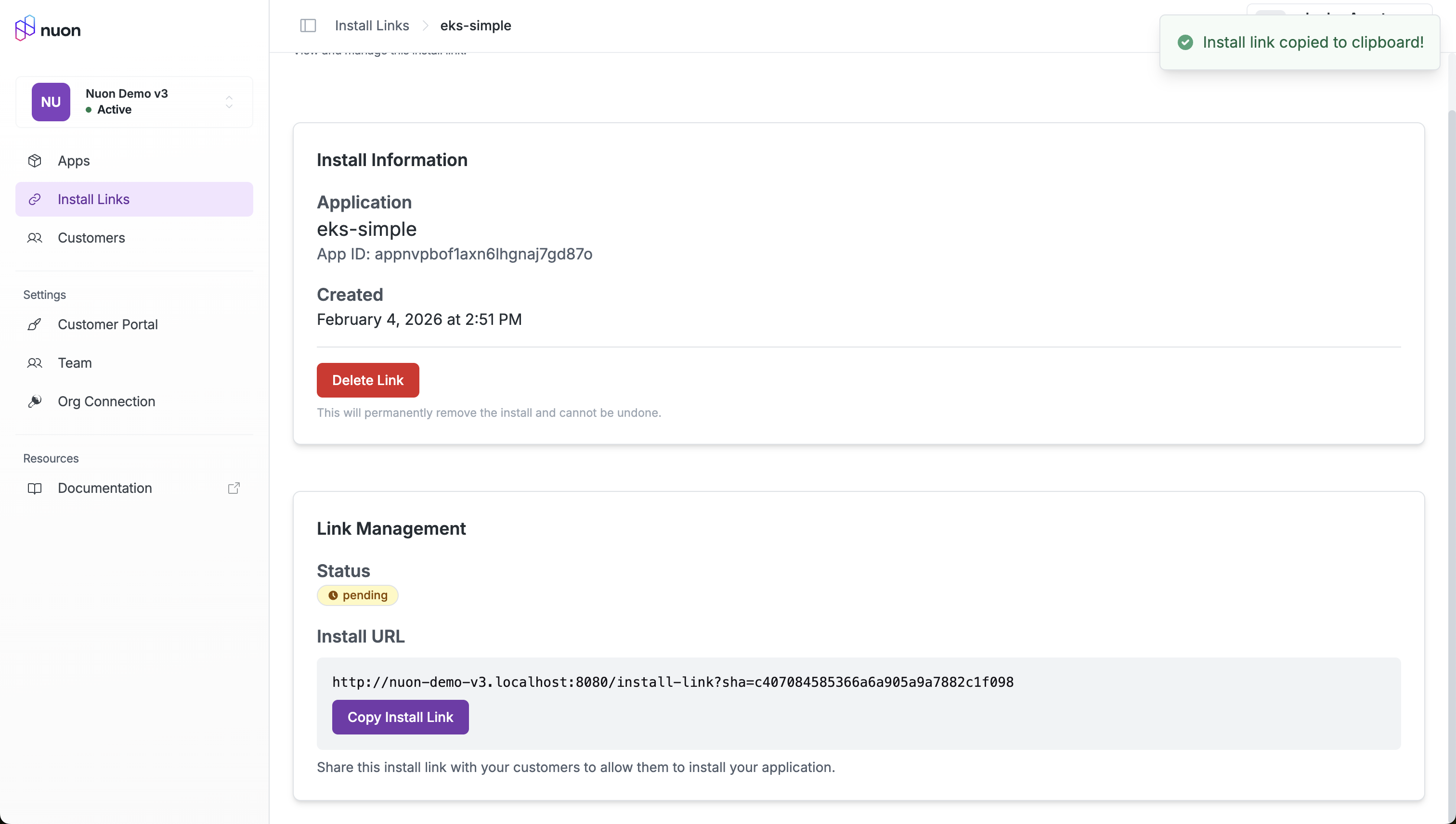Click the Install Links chain icon
The width and height of the screenshot is (1456, 824).
tap(35, 199)
